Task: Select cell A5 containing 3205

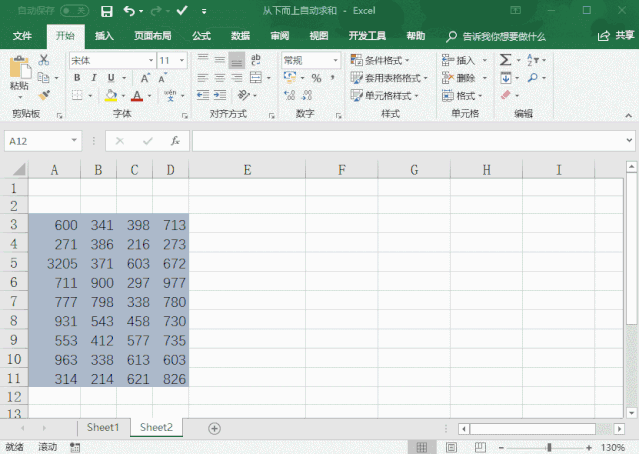Action: click(x=54, y=264)
